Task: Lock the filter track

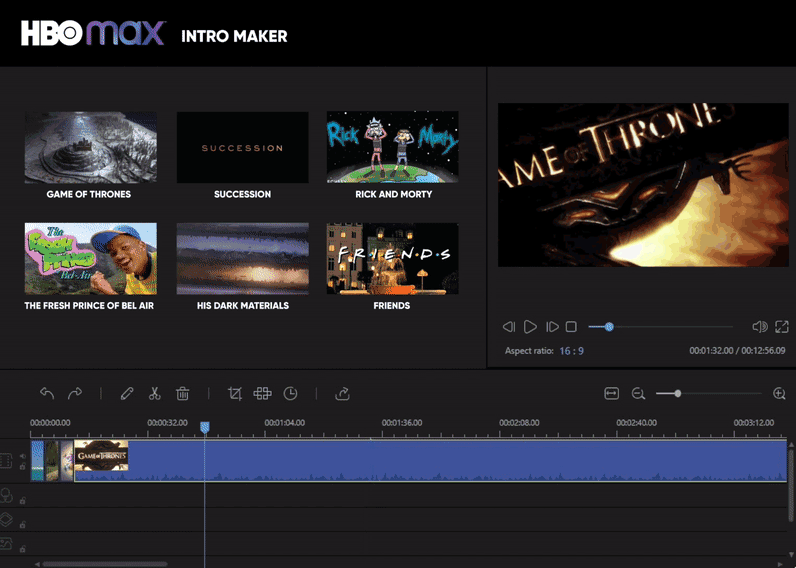Action: point(22,500)
